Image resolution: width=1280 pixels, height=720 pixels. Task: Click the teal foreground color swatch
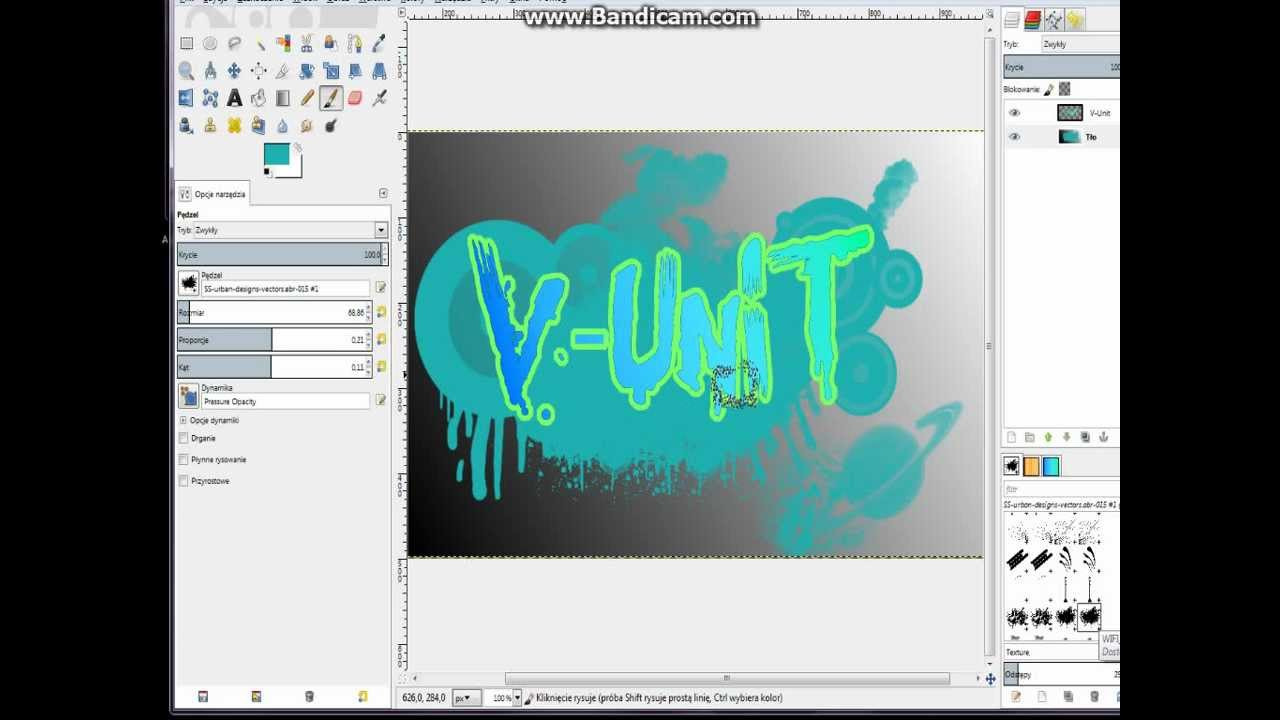point(276,154)
